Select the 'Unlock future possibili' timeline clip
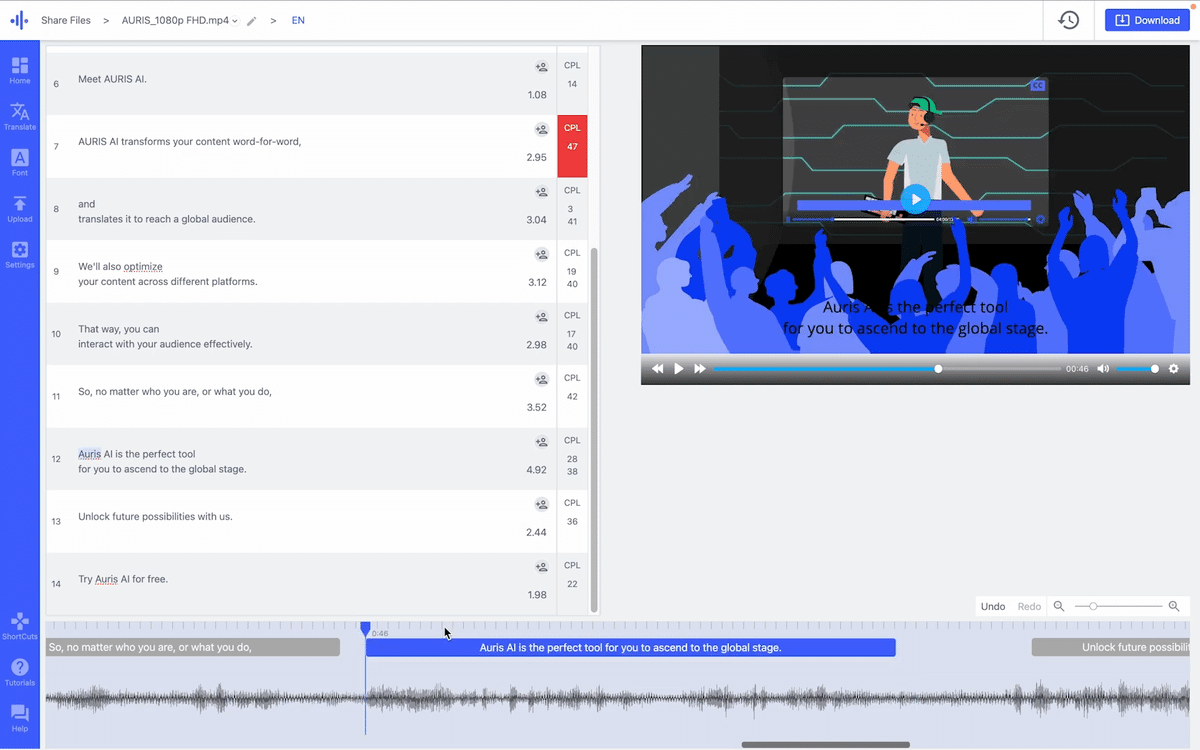The height and width of the screenshot is (750, 1200). pyautogui.click(x=1111, y=647)
